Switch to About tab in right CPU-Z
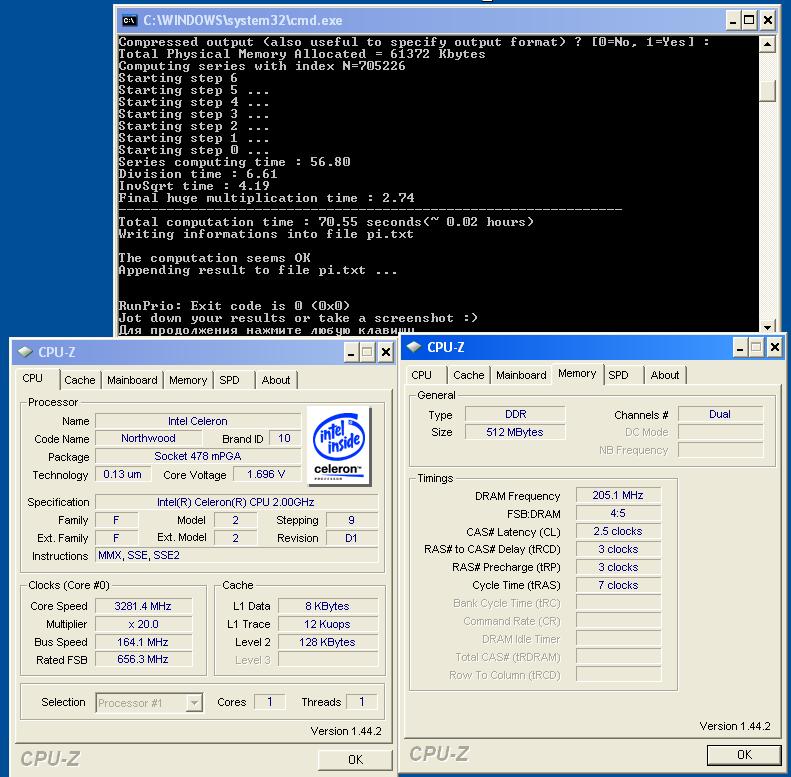The width and height of the screenshot is (791, 777). point(665,375)
